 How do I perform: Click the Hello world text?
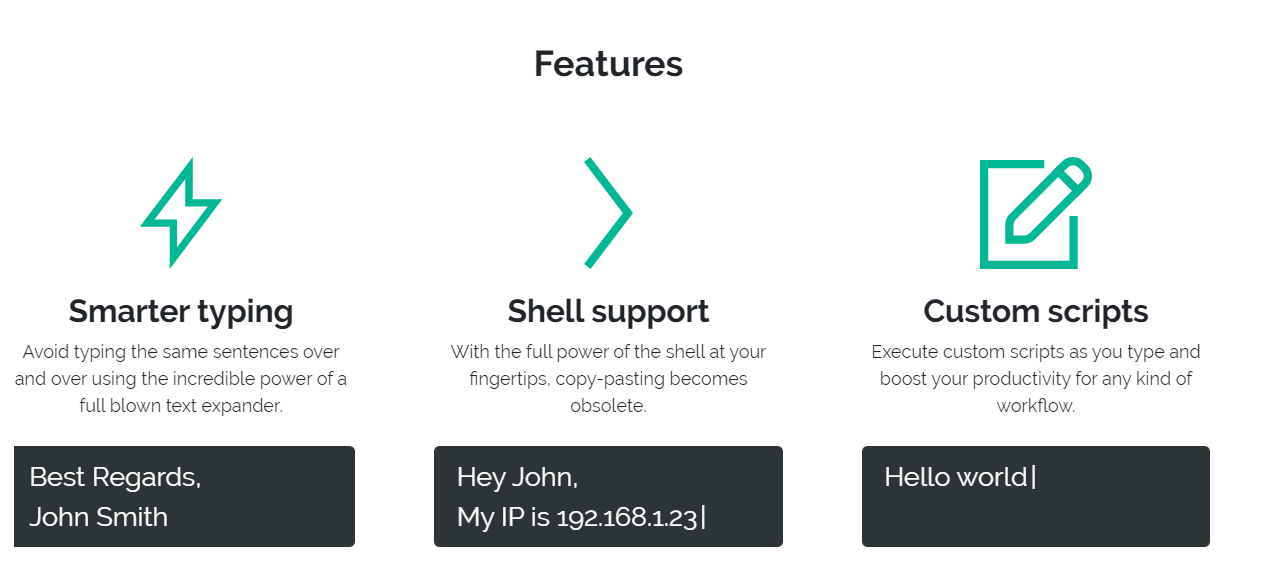coord(956,477)
